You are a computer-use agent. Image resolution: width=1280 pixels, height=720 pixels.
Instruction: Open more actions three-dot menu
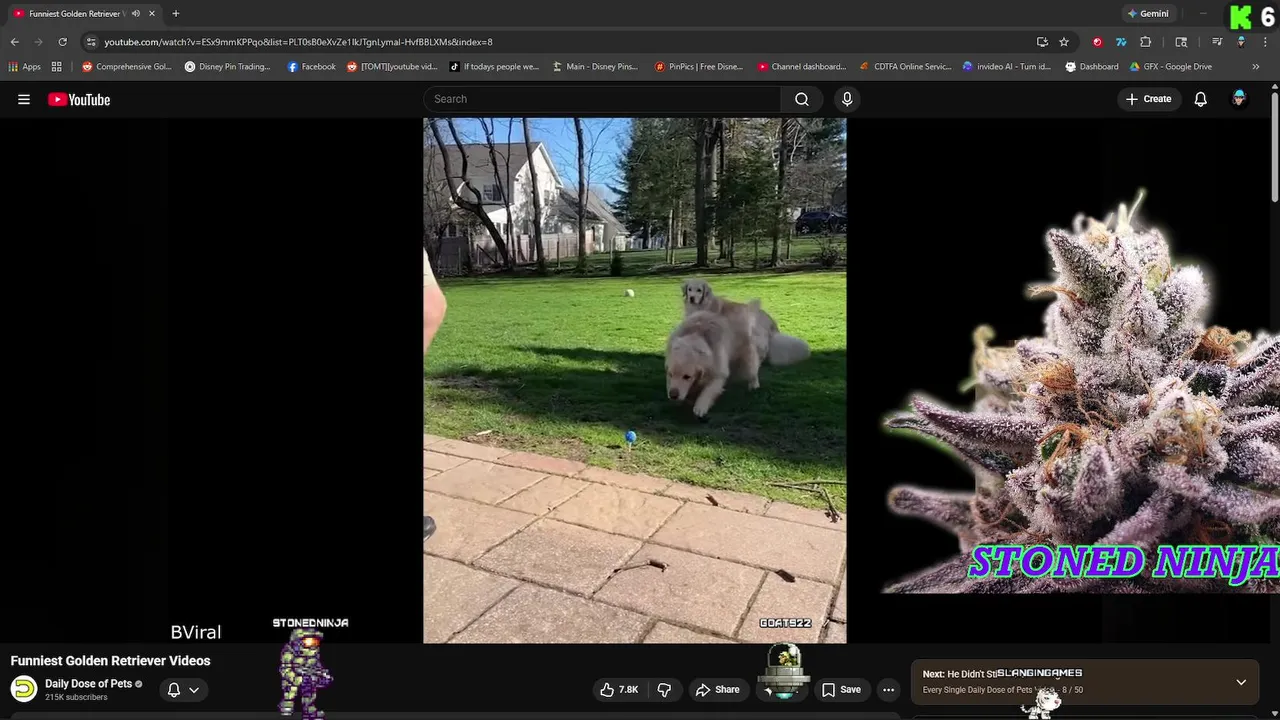888,689
